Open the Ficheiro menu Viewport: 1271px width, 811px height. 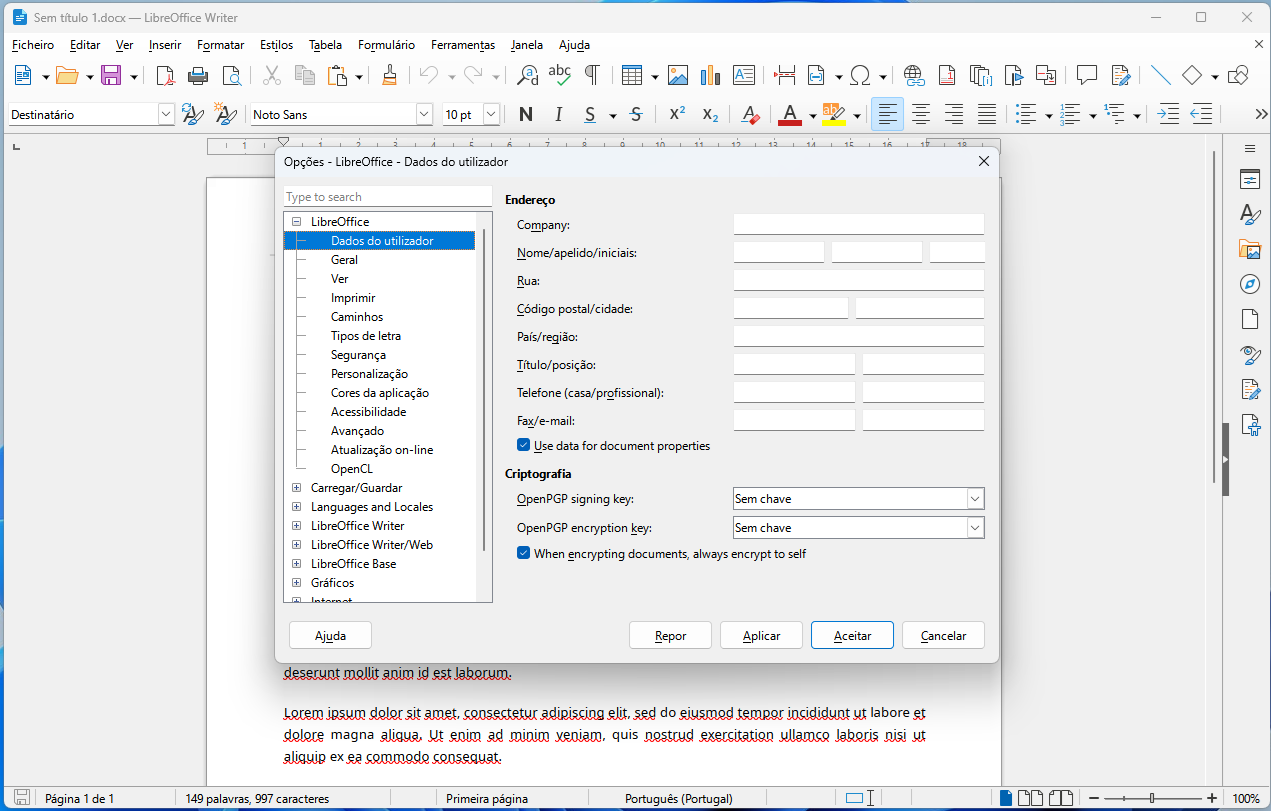[33, 45]
